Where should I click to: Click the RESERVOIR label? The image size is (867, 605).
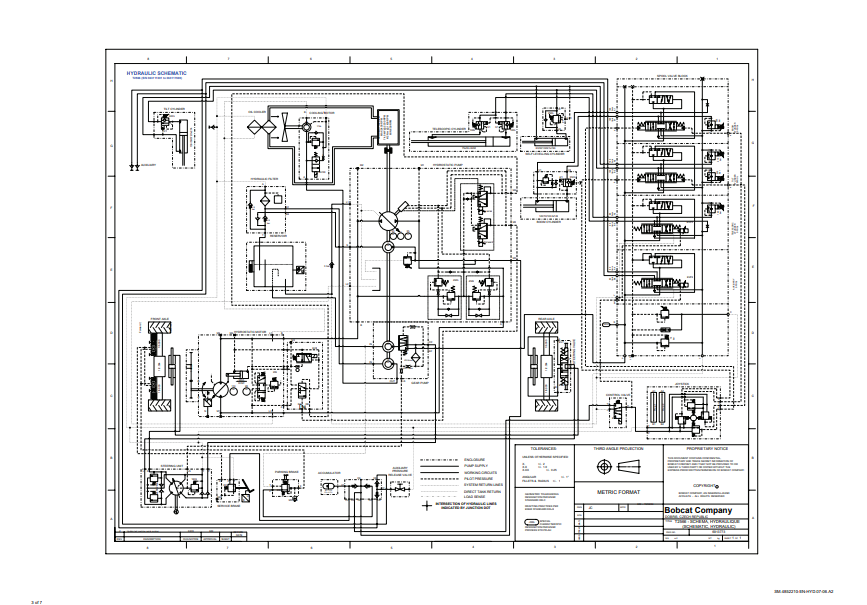coord(278,236)
